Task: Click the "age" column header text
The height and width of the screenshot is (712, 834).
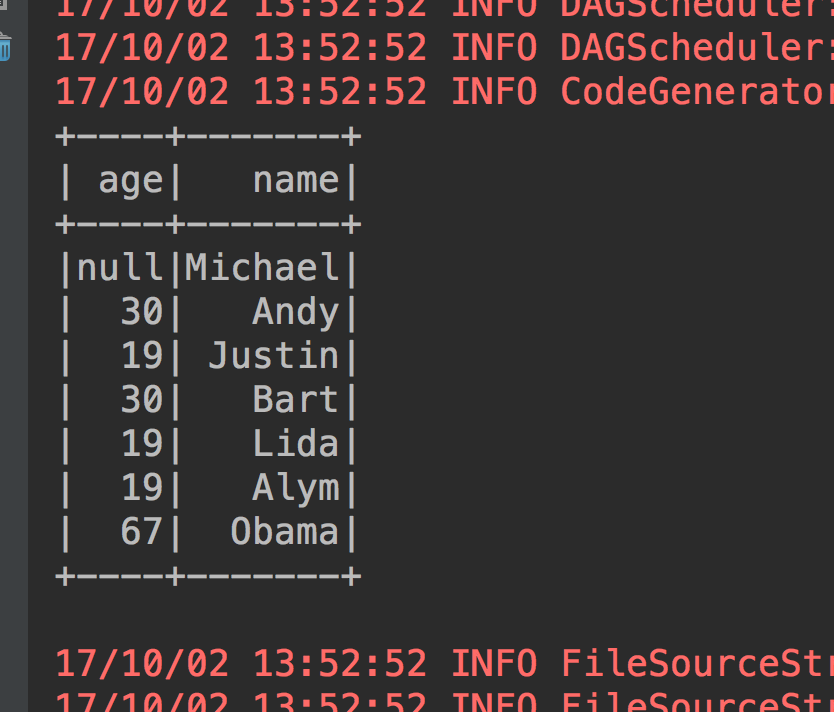Action: pos(130,180)
